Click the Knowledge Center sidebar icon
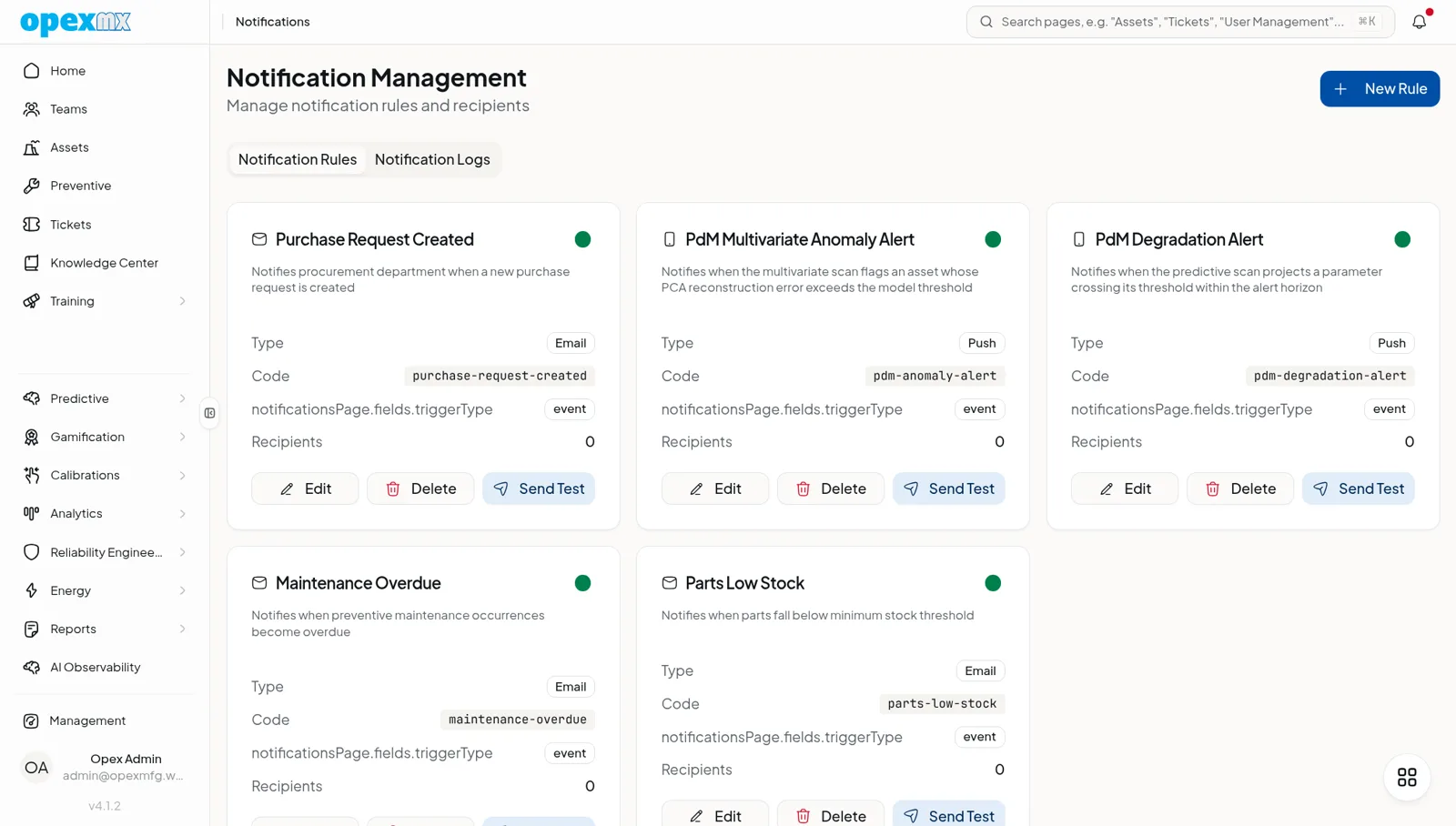This screenshot has height=826, width=1456. (32, 263)
